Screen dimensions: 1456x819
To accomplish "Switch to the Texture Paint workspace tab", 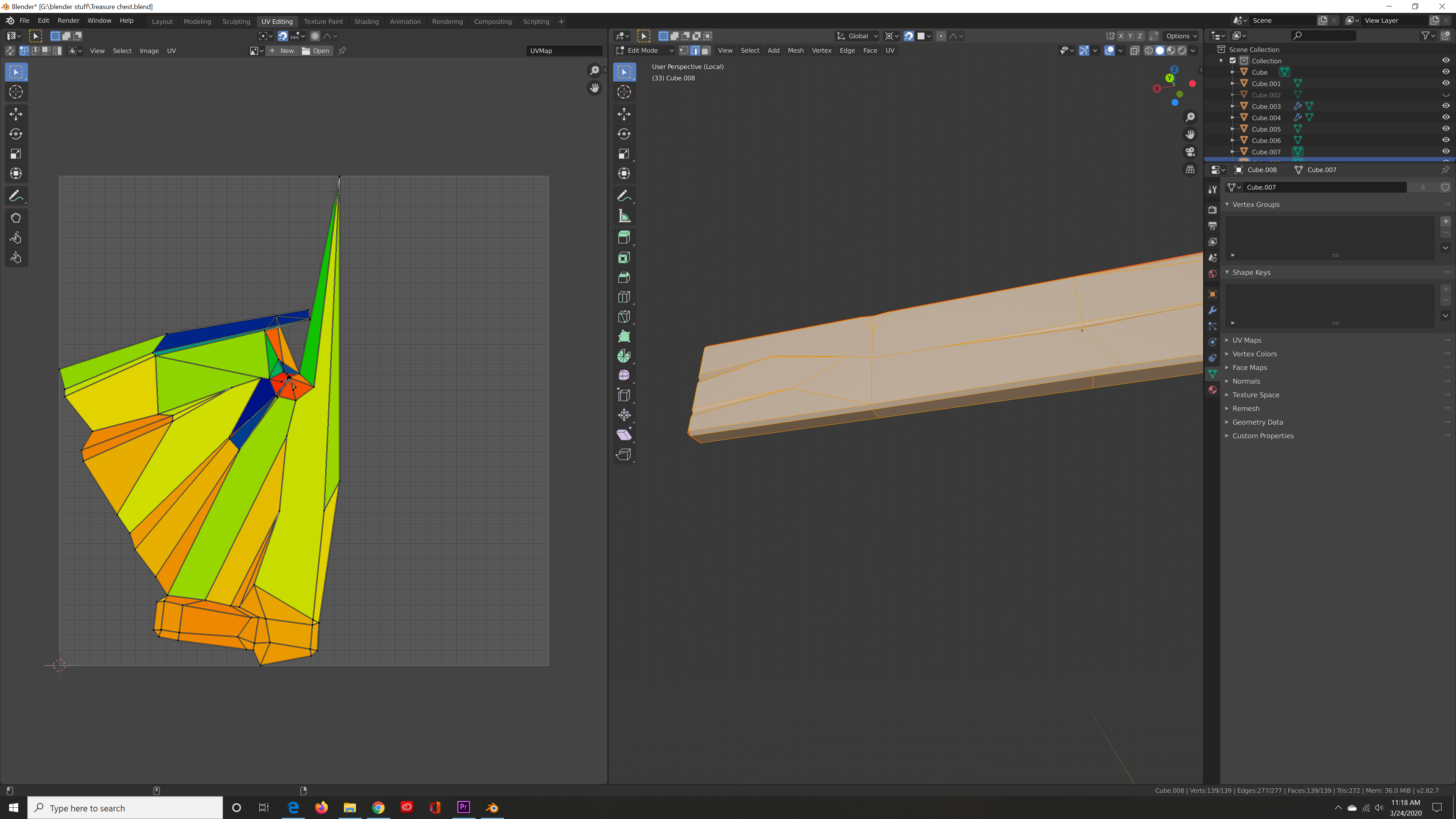I will 323,22.
